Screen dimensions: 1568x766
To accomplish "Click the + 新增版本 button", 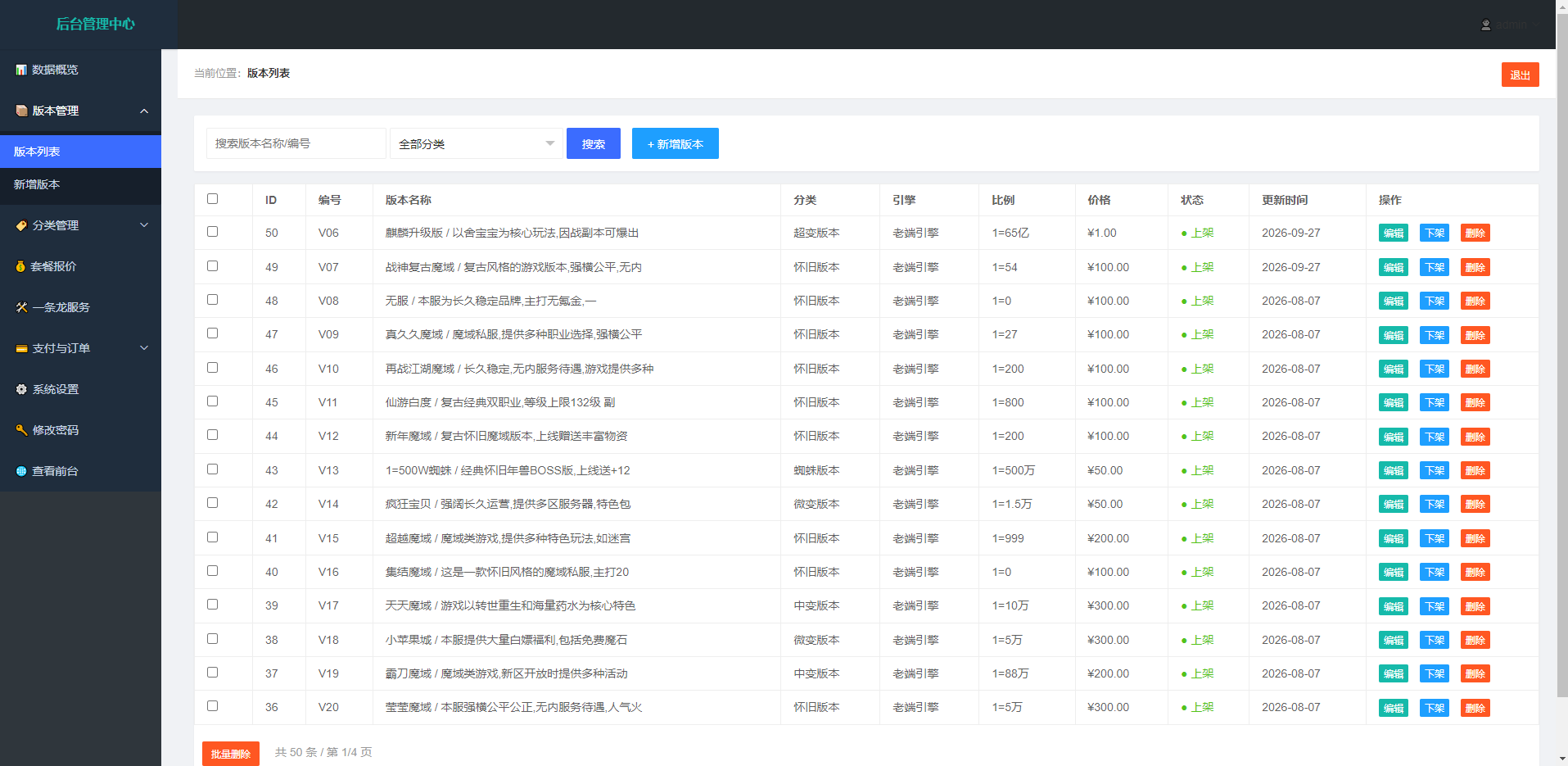I will [676, 143].
